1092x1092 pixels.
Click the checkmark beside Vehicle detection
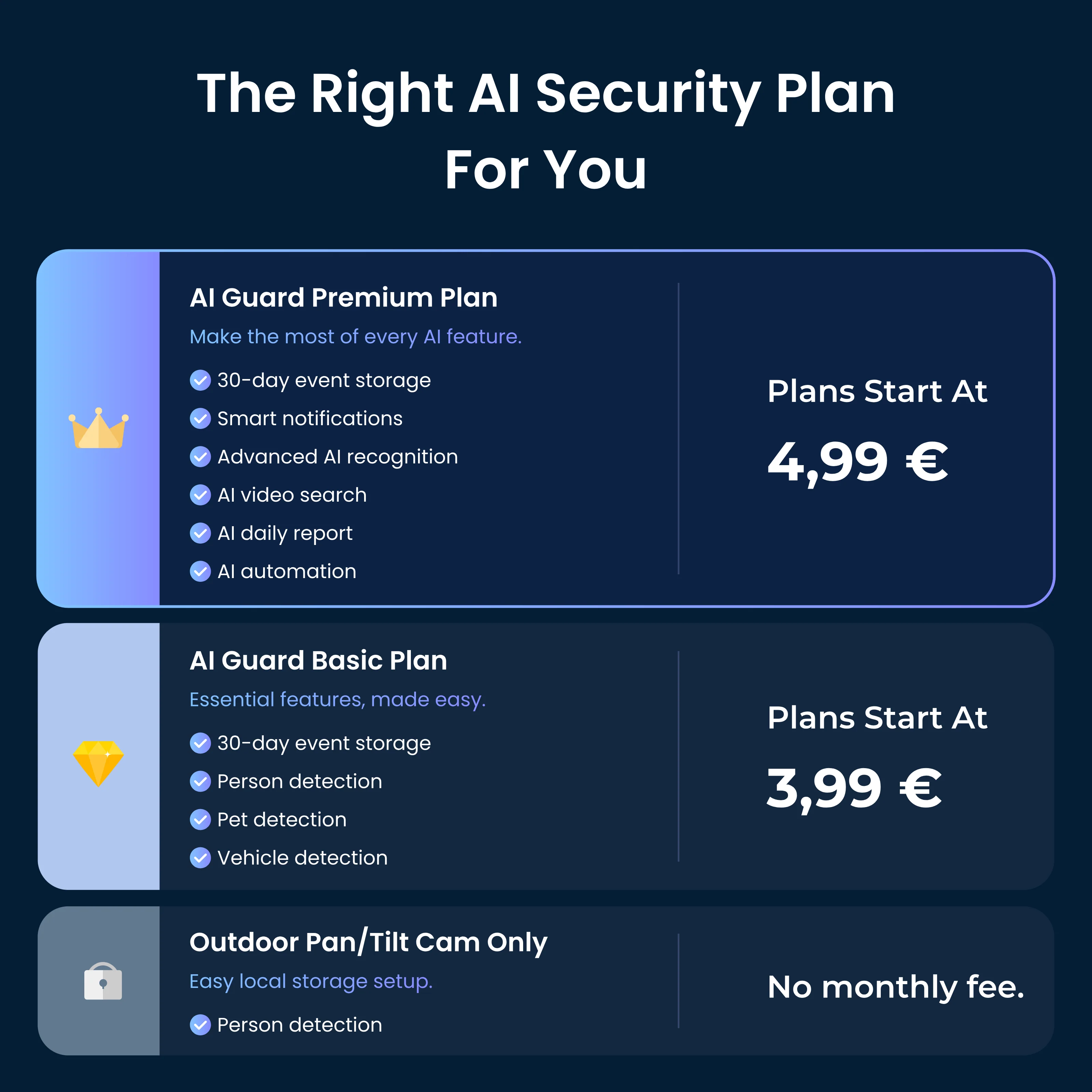(x=200, y=858)
